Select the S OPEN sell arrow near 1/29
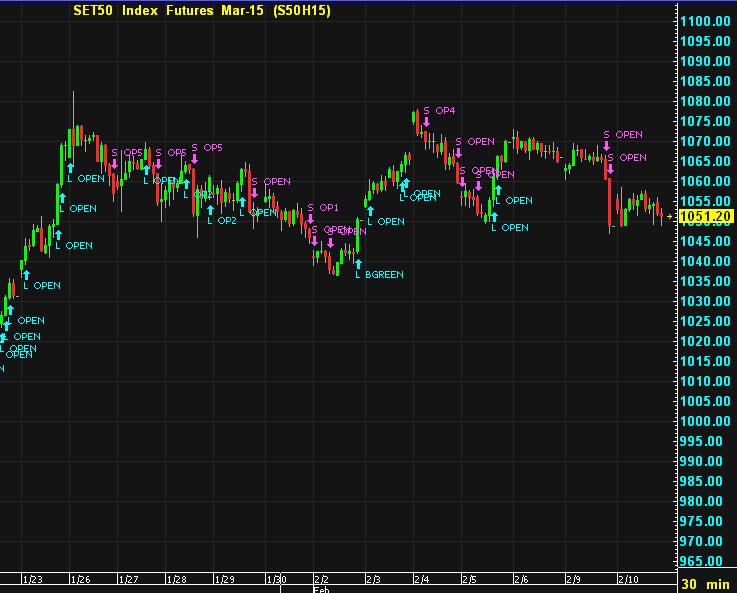The height and width of the screenshot is (593, 737). click(255, 194)
